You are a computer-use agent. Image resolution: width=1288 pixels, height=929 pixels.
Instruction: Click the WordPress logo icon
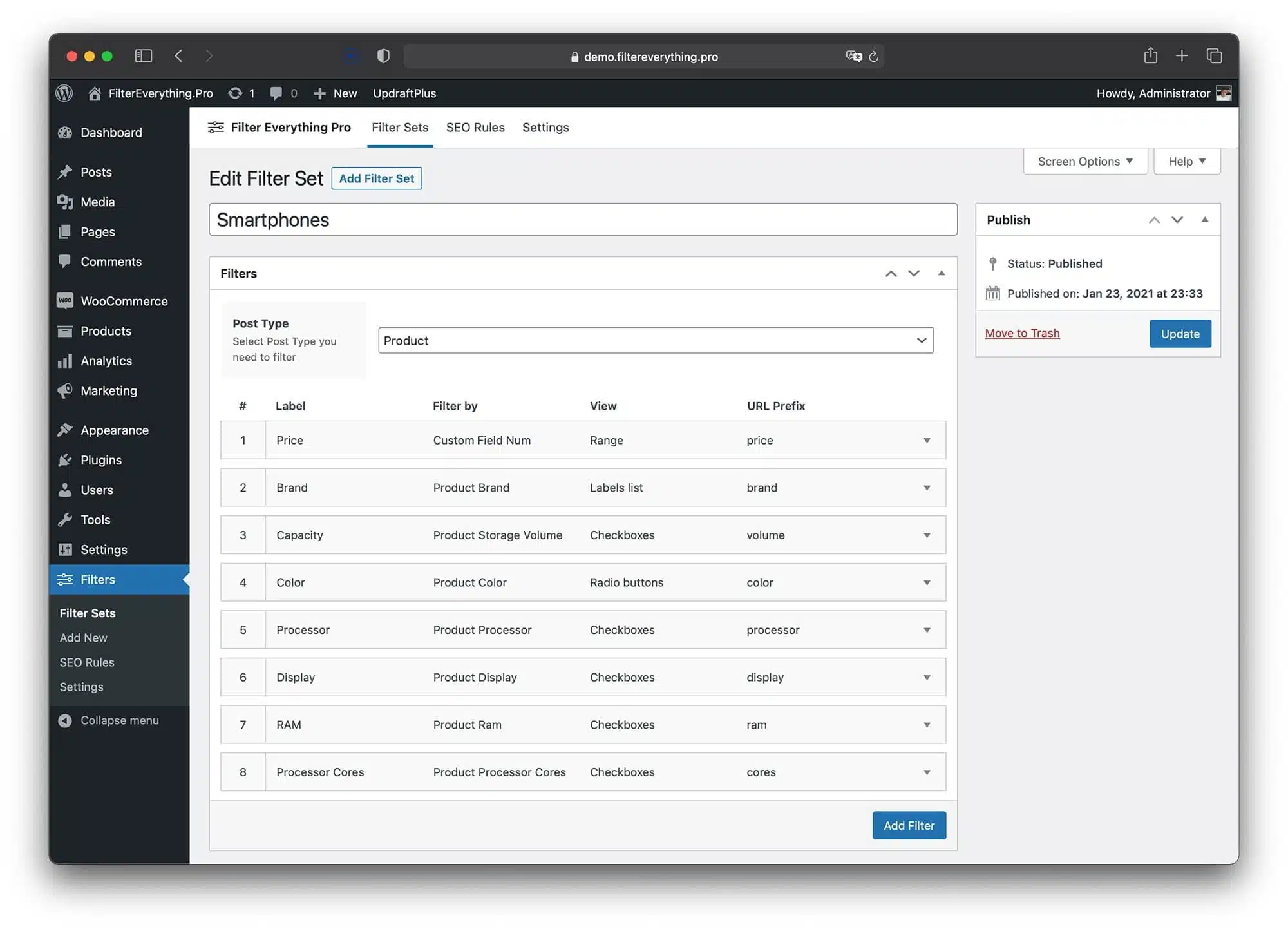pos(64,93)
